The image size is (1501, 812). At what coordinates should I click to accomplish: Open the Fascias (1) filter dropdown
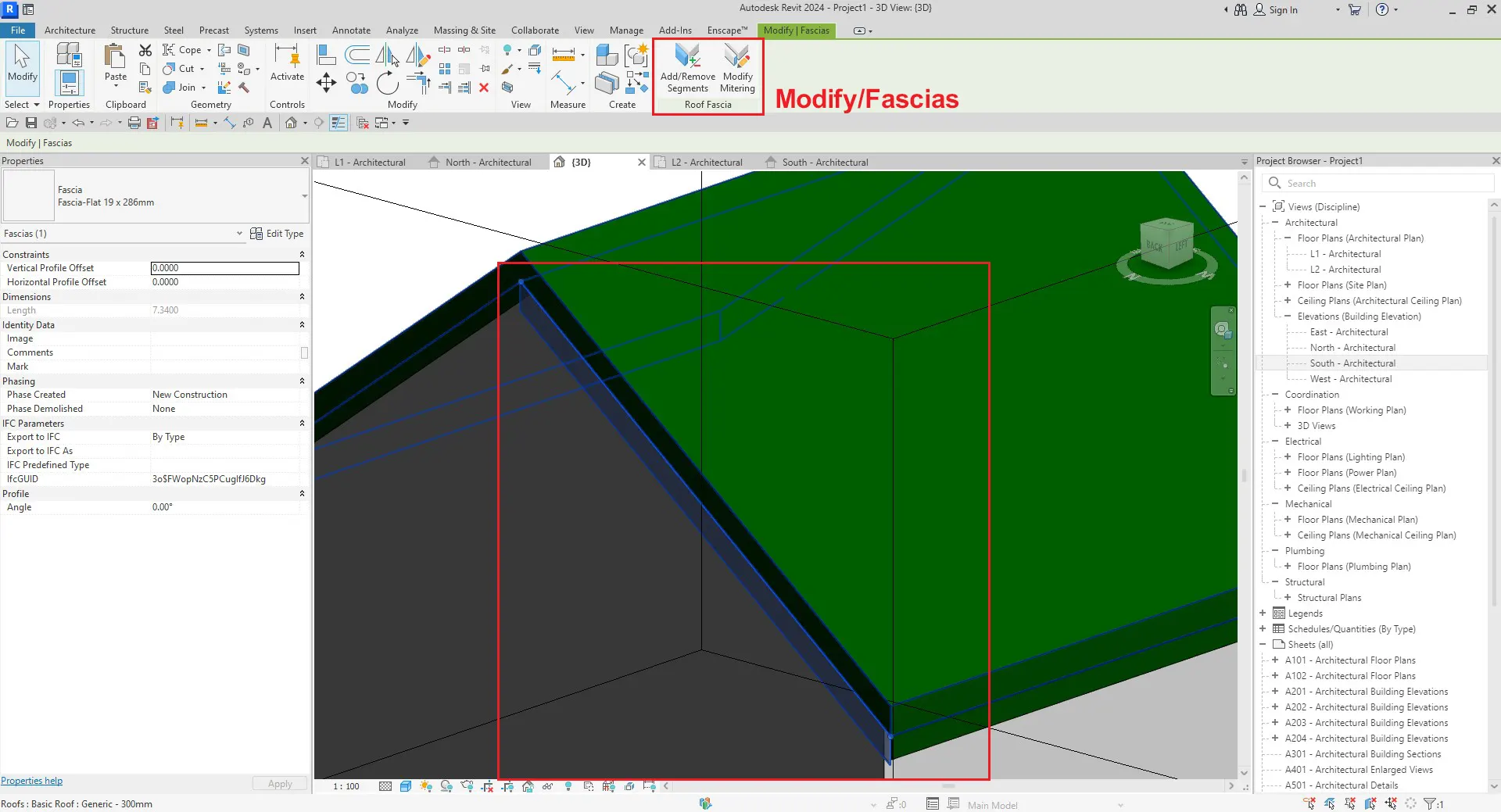tap(239, 234)
